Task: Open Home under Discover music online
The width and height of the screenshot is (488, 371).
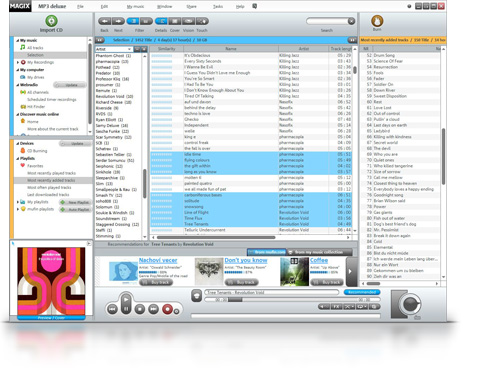Action: (29, 121)
